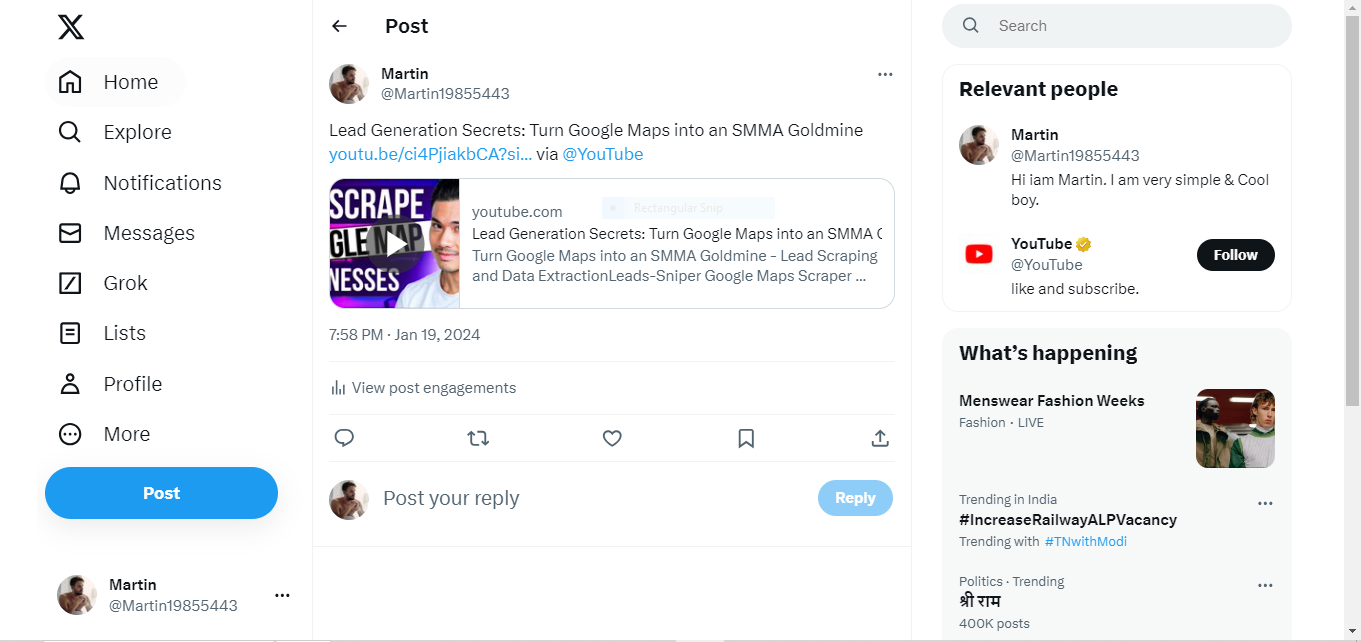Expand options for IncreaseRailwayALPVacancy trend

coord(1265,504)
